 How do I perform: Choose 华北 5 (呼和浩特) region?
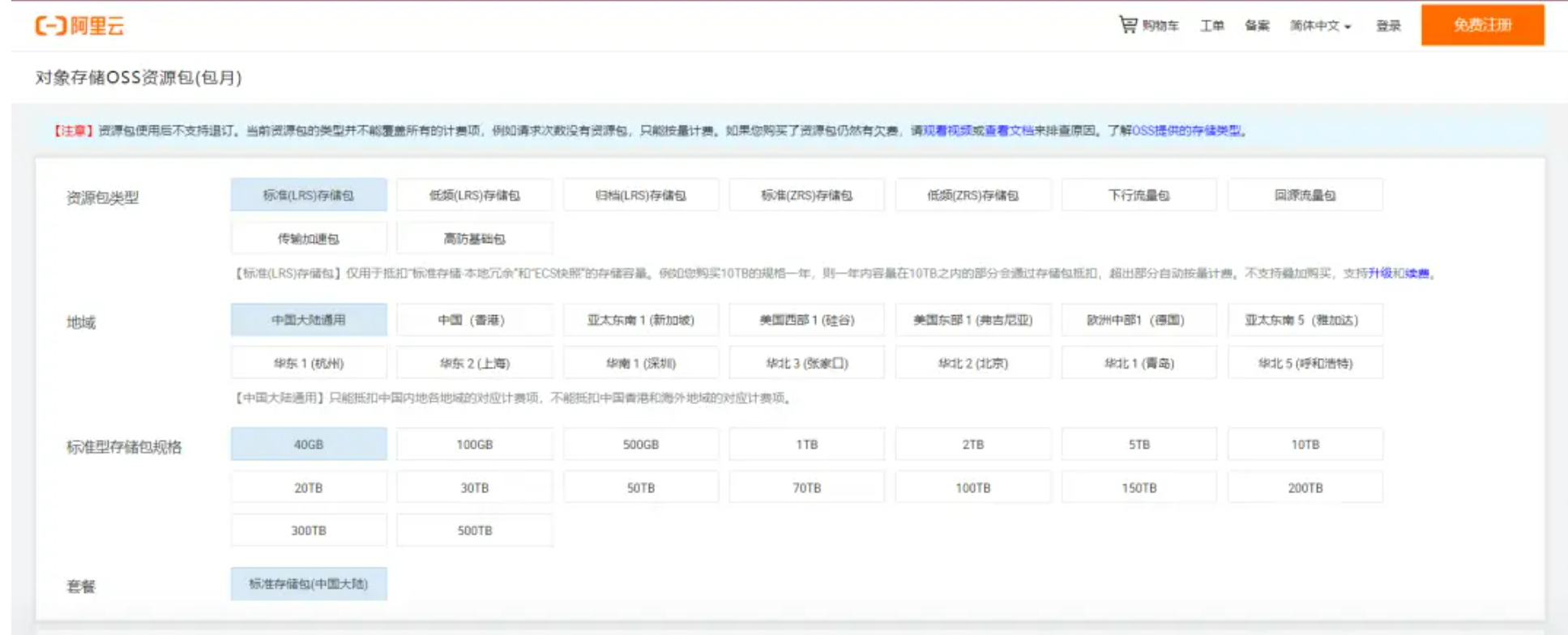(x=1305, y=364)
